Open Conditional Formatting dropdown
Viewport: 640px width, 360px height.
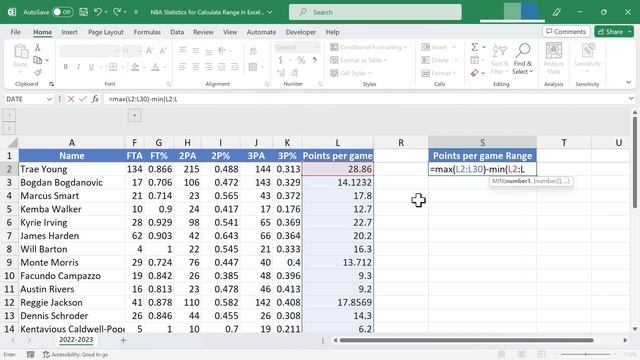click(x=369, y=47)
